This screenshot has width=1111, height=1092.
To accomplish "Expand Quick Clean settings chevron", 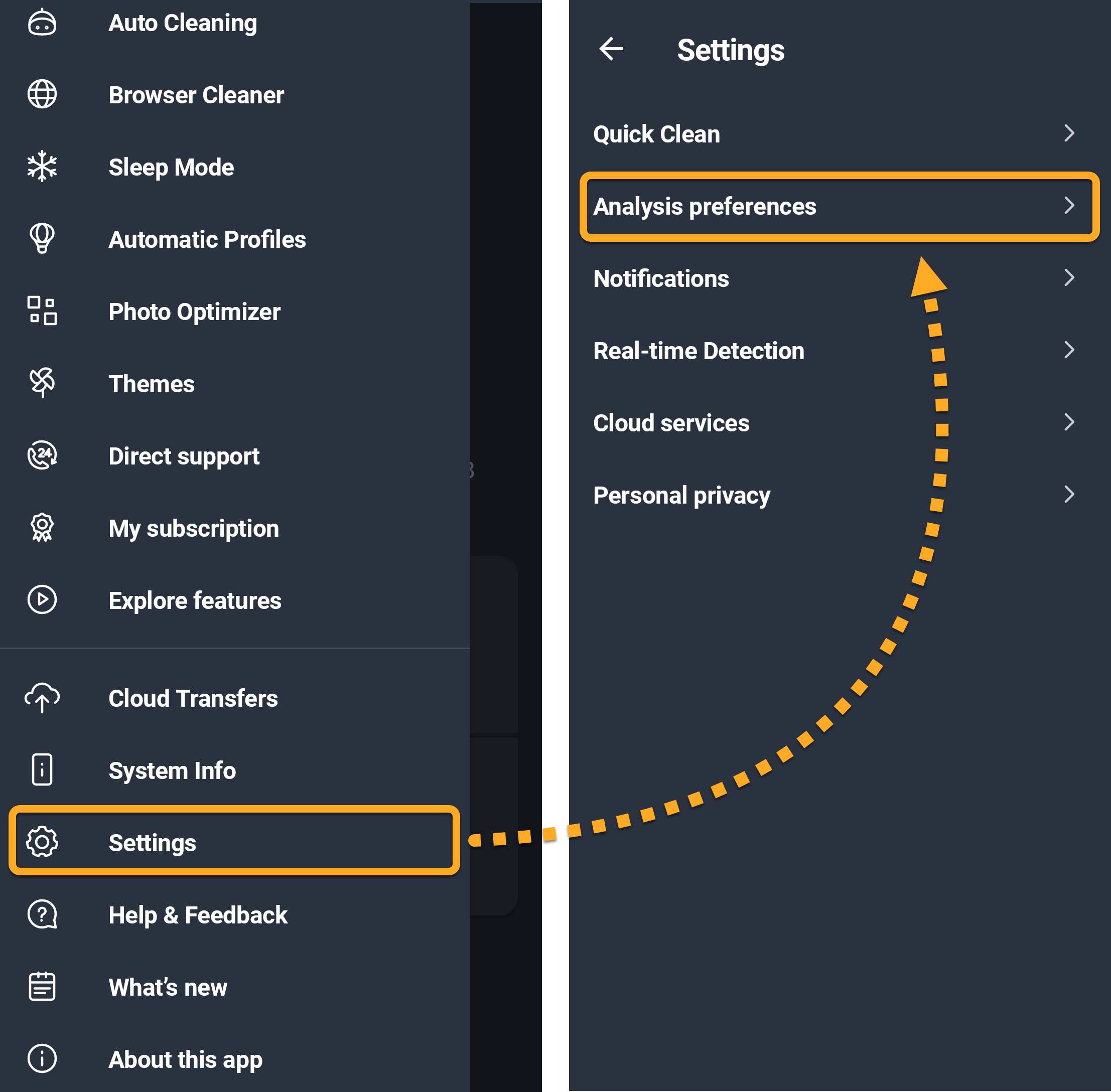I will coord(1068,133).
